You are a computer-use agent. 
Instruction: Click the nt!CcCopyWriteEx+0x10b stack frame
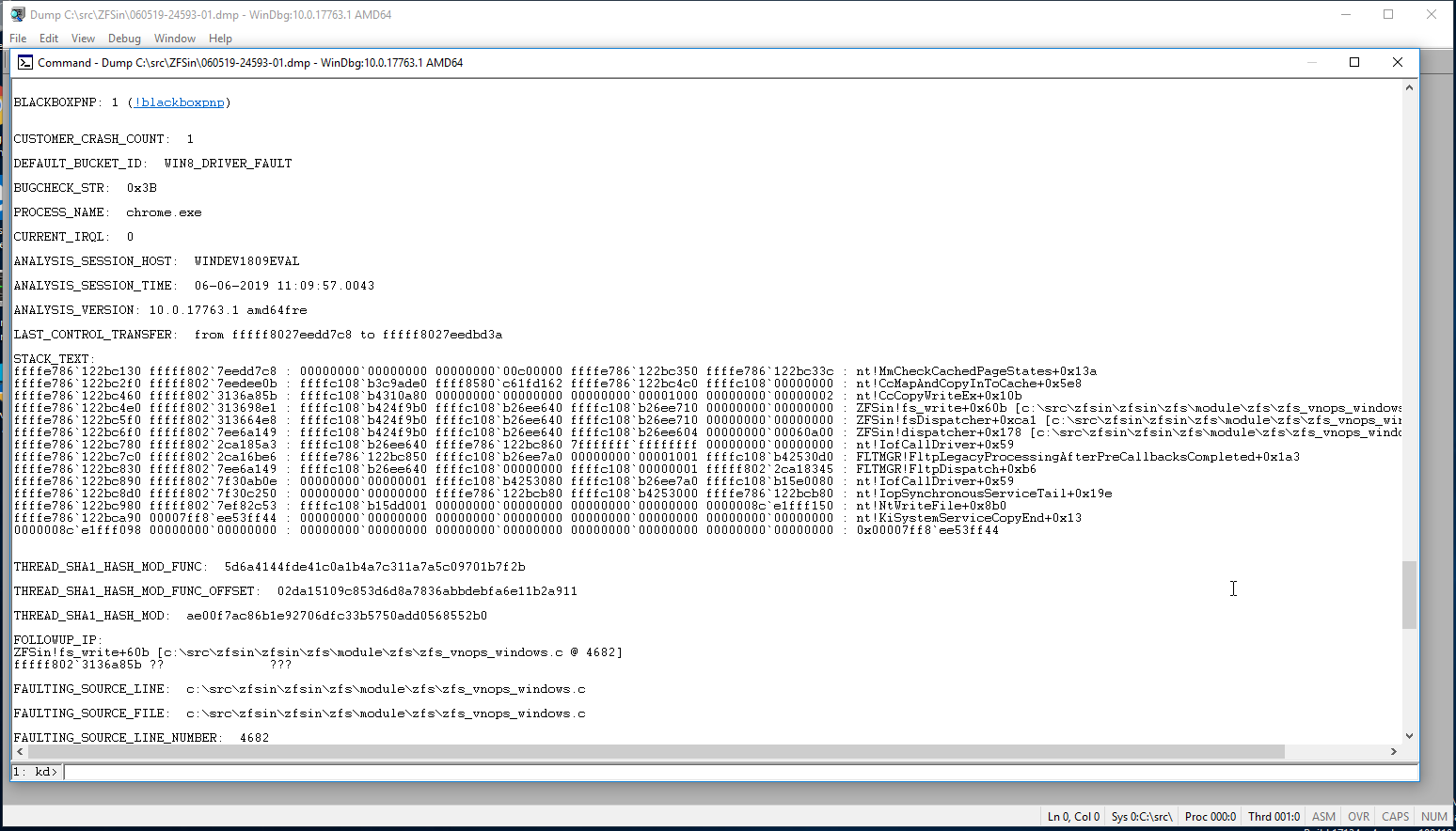click(x=939, y=396)
